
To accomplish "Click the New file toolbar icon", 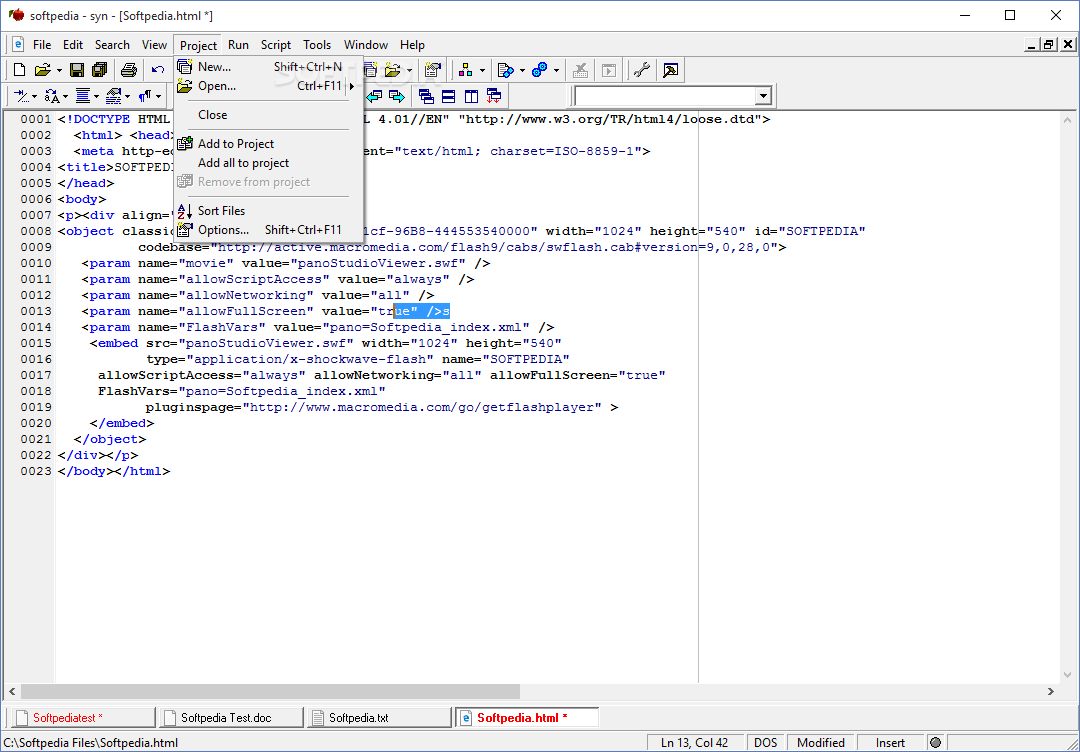I will tap(19, 70).
